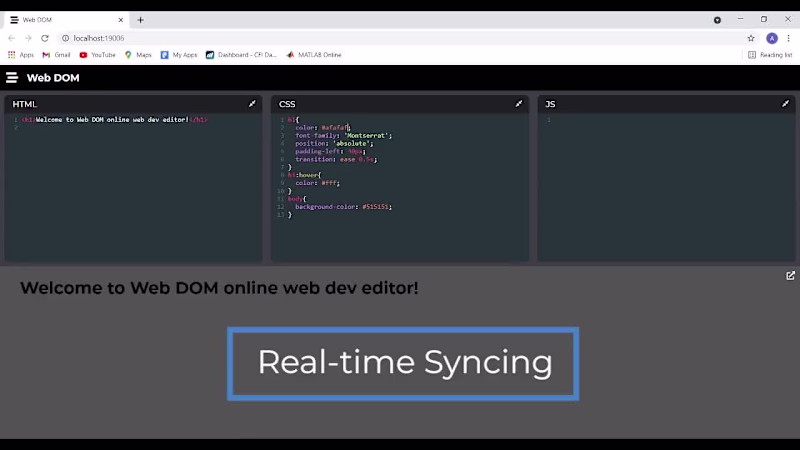Click the 'color: #afafaf' CSS line
800x450 pixels.
point(322,128)
